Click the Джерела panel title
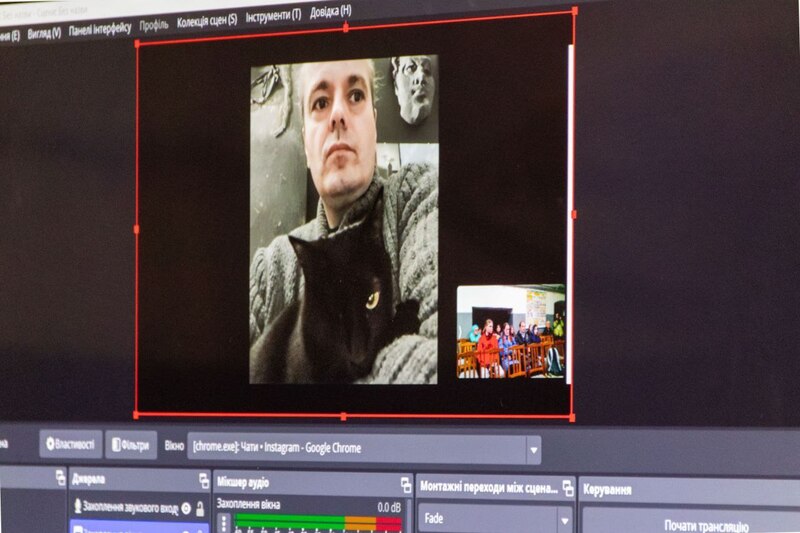The height and width of the screenshot is (533, 800). tap(89, 478)
